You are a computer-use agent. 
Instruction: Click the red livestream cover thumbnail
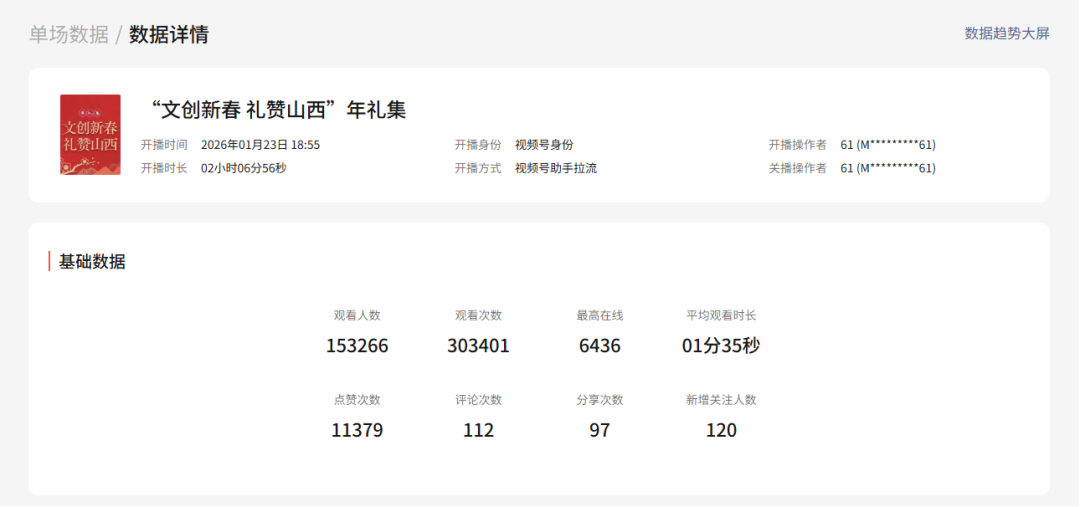90,135
